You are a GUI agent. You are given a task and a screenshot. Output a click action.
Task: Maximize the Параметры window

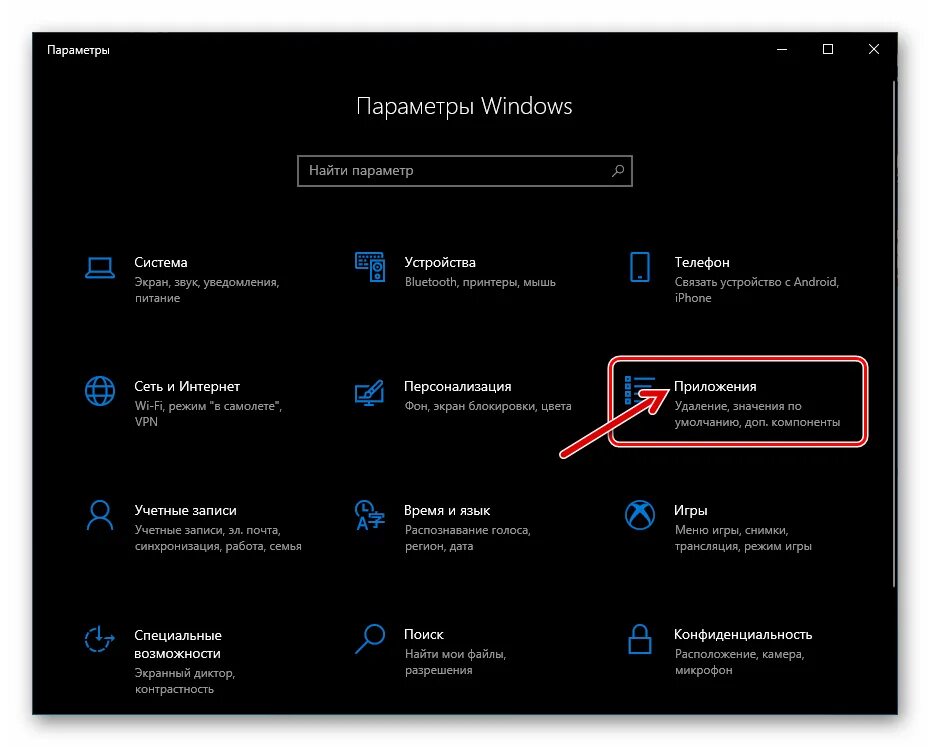click(x=828, y=49)
